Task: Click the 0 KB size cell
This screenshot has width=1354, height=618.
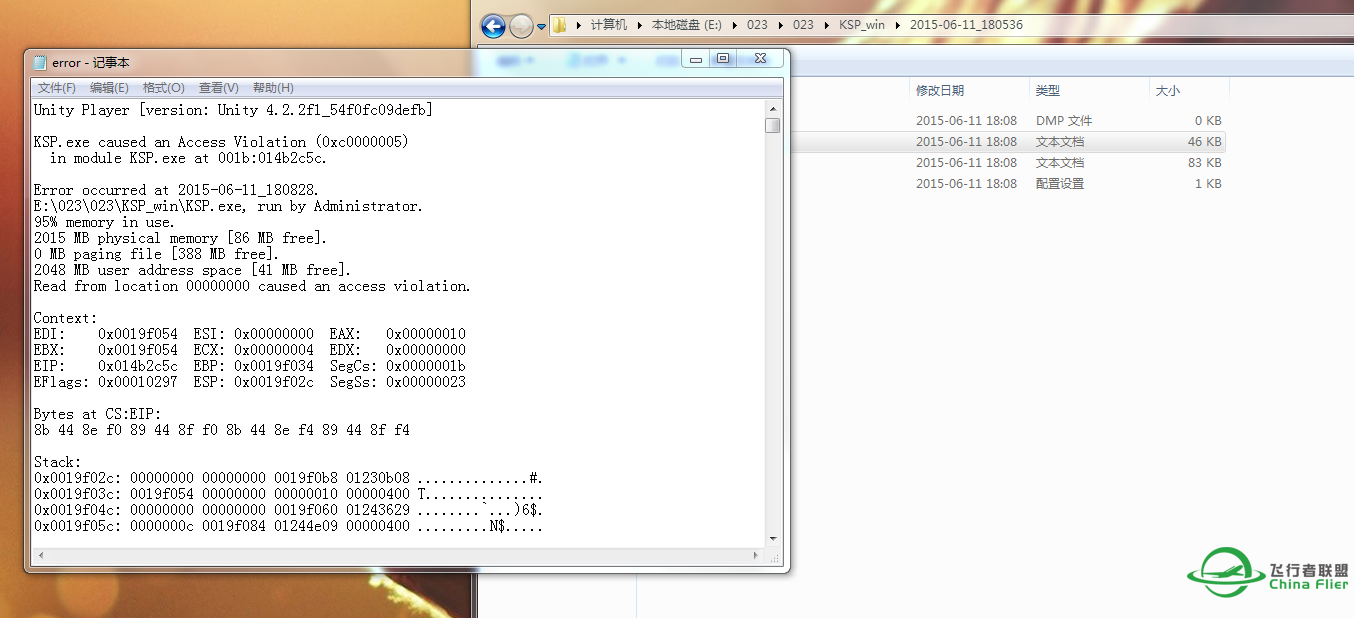Action: click(x=1208, y=121)
